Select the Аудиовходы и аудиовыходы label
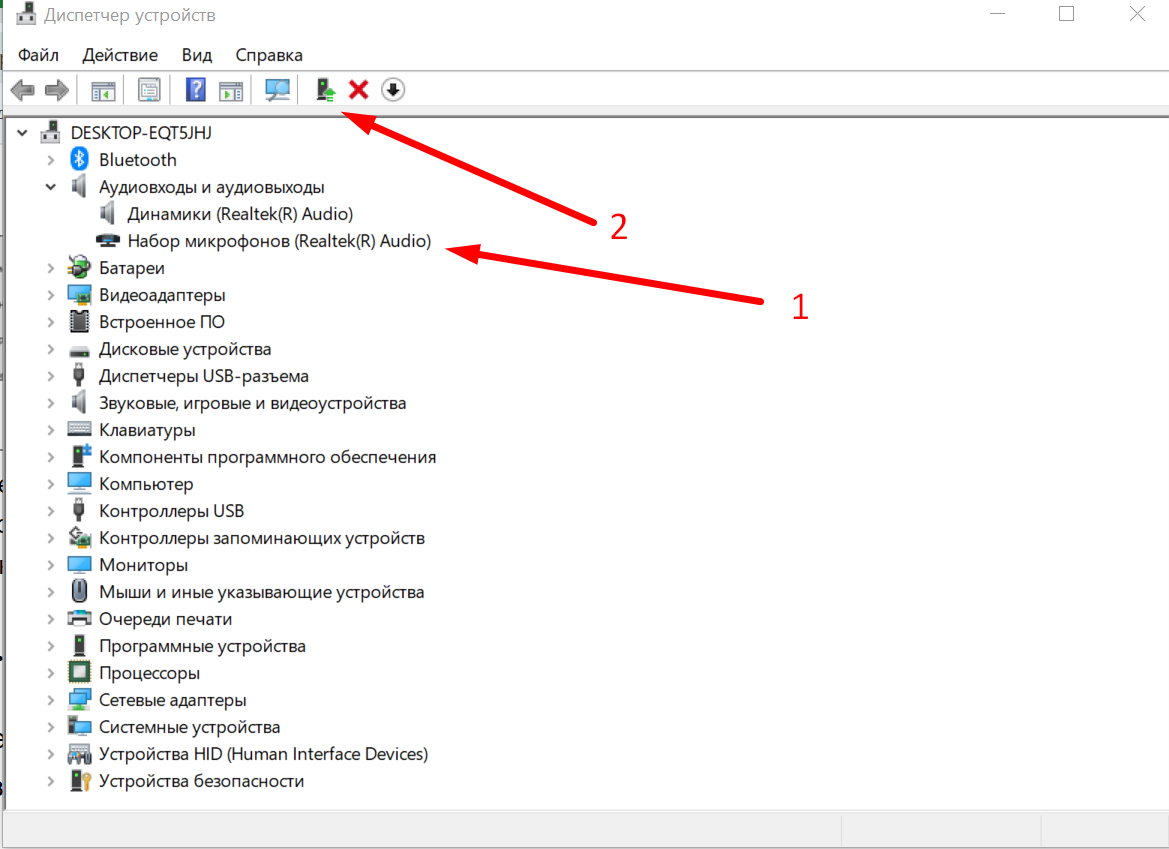This screenshot has width=1169, height=849. point(212,187)
